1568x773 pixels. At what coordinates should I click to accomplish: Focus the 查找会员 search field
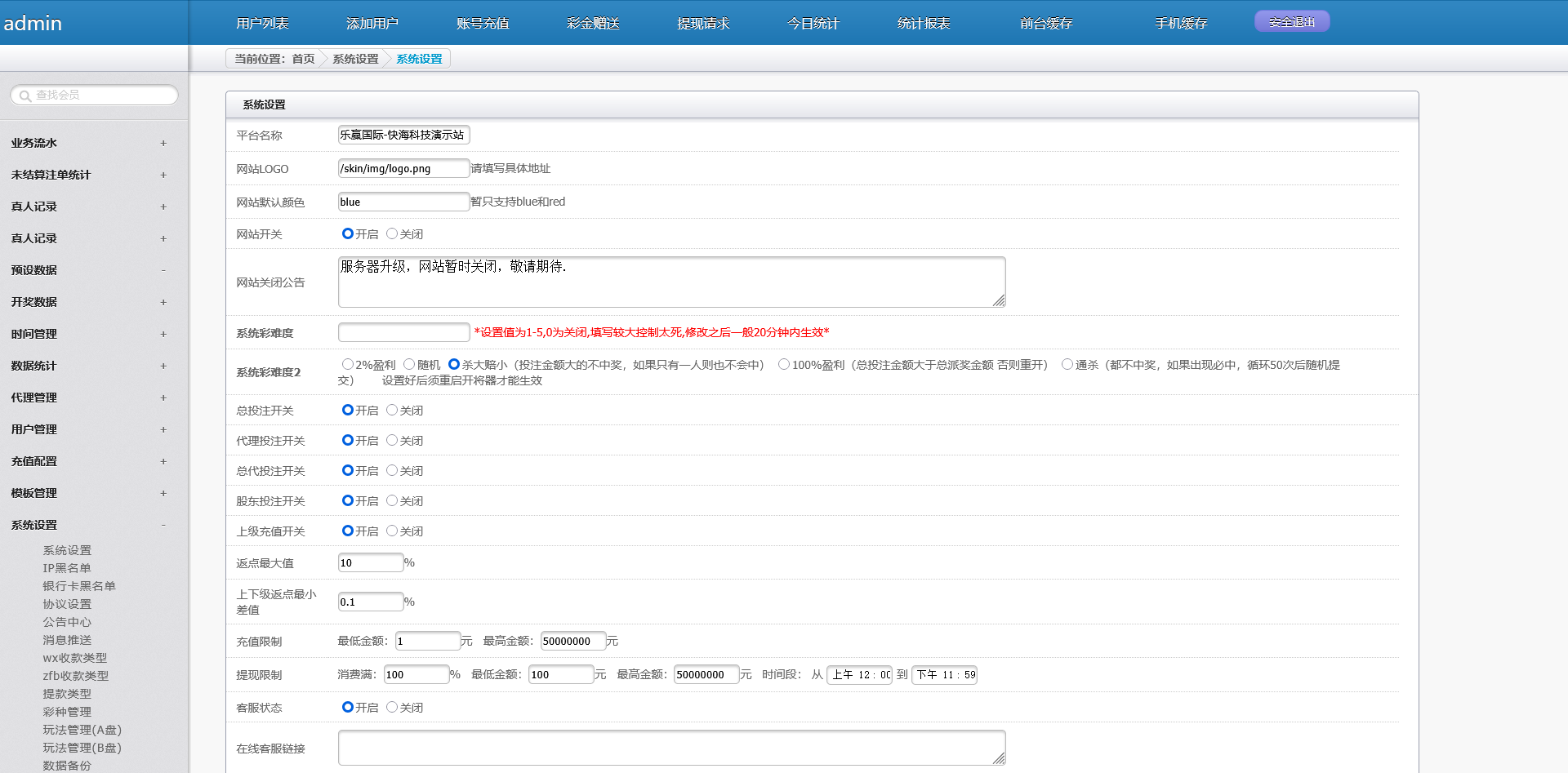coord(94,95)
